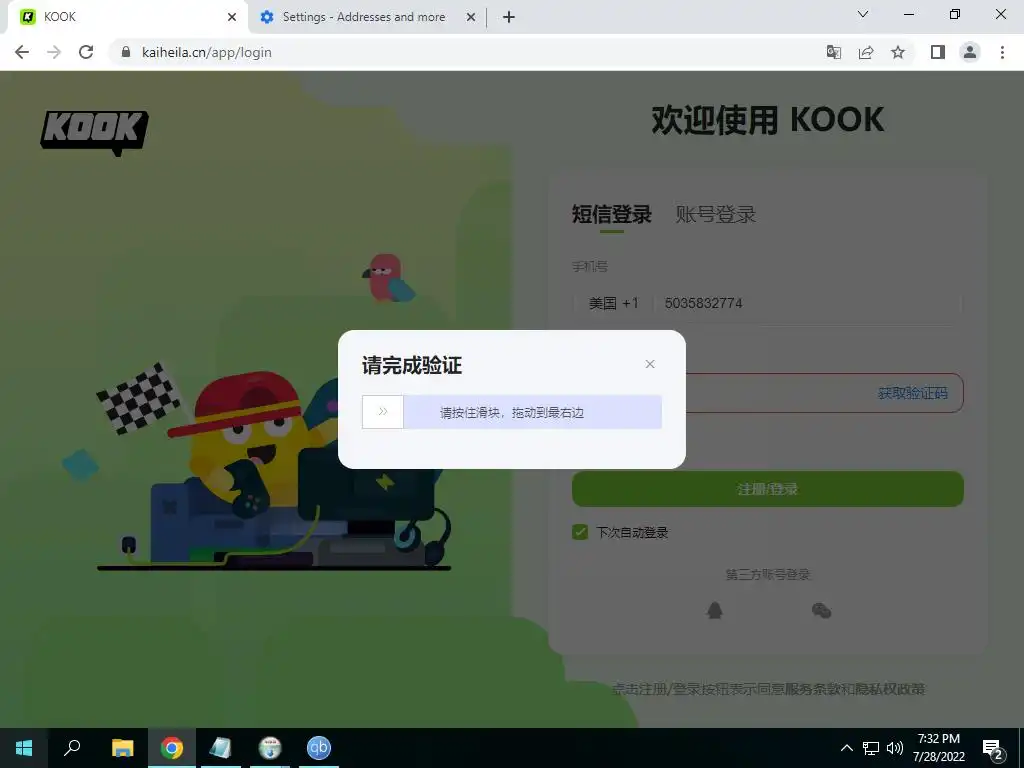Click the translate page icon
The image size is (1024, 768).
coord(833,52)
